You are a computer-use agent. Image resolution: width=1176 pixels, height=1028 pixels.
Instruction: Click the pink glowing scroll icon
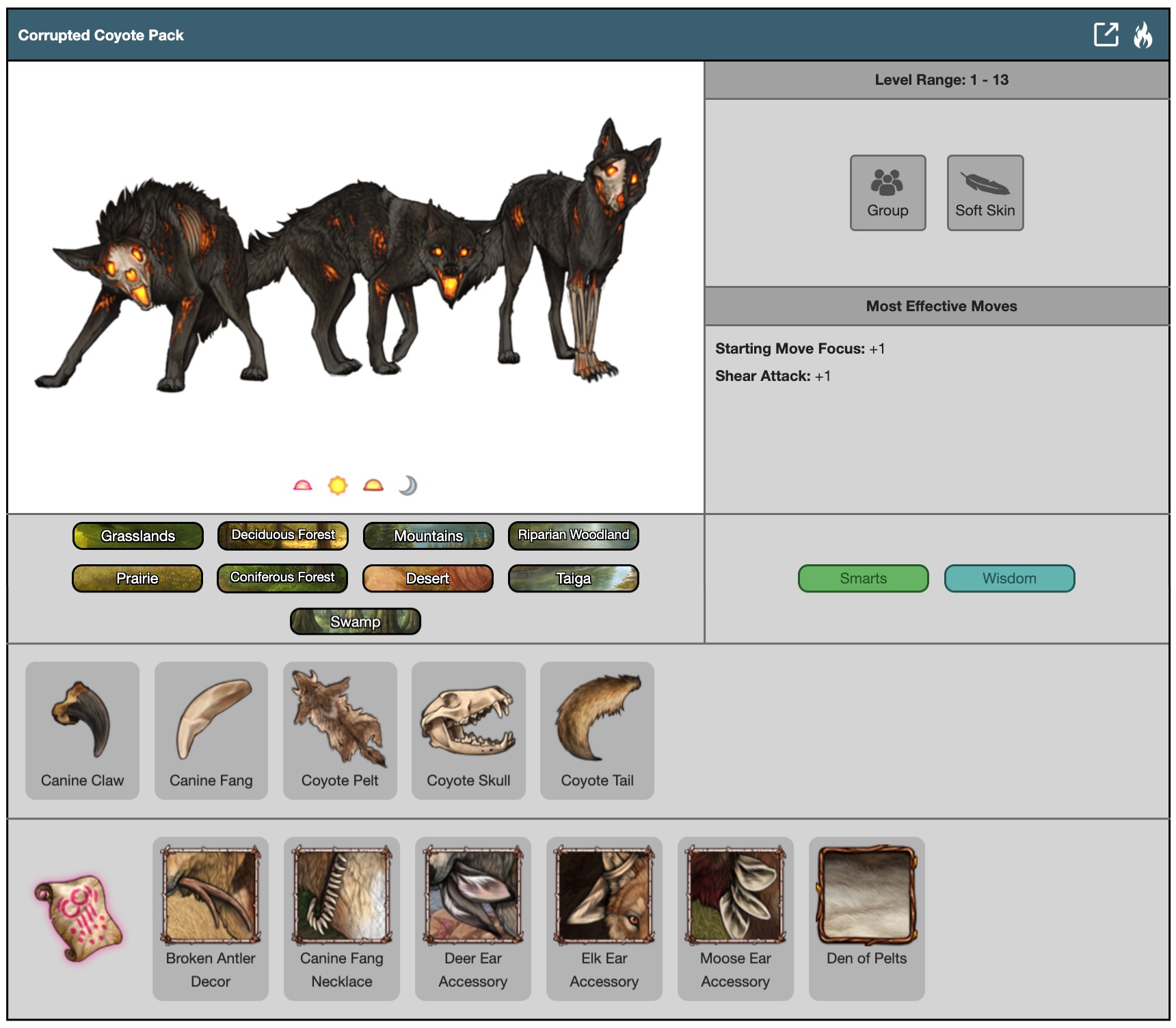coord(79,918)
